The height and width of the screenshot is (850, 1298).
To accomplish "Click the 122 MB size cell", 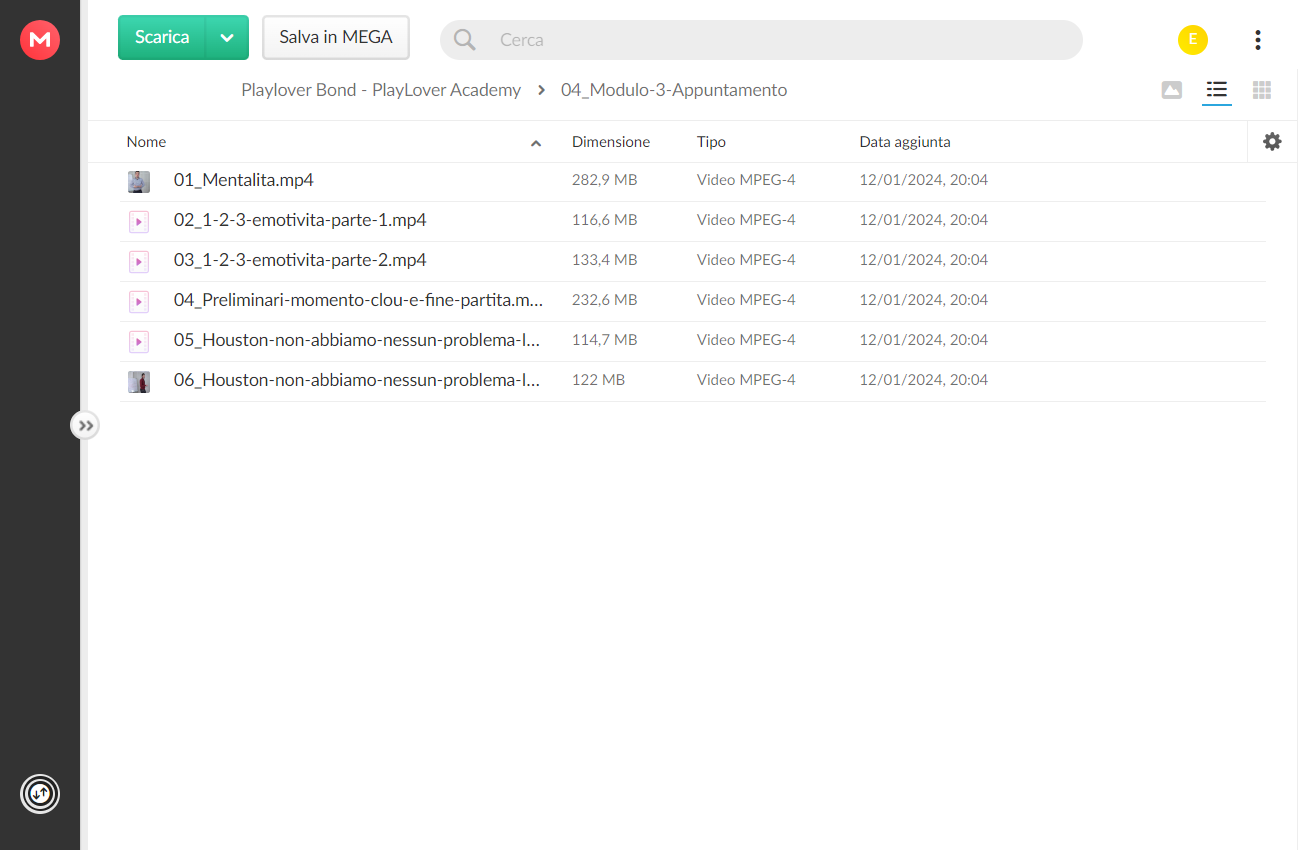I will (x=598, y=380).
